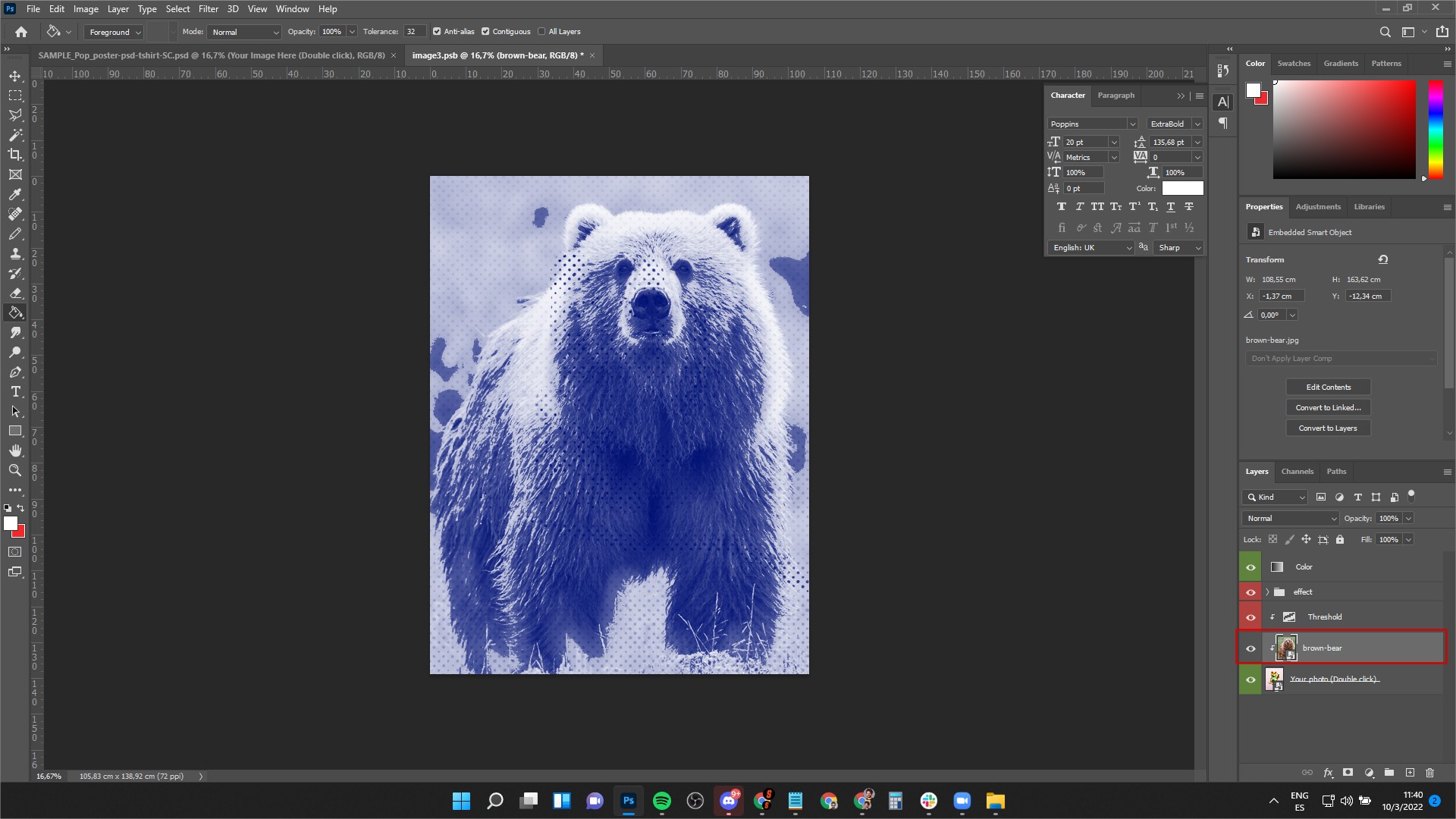Open the blending mode dropdown
1456x819 pixels.
click(1289, 518)
